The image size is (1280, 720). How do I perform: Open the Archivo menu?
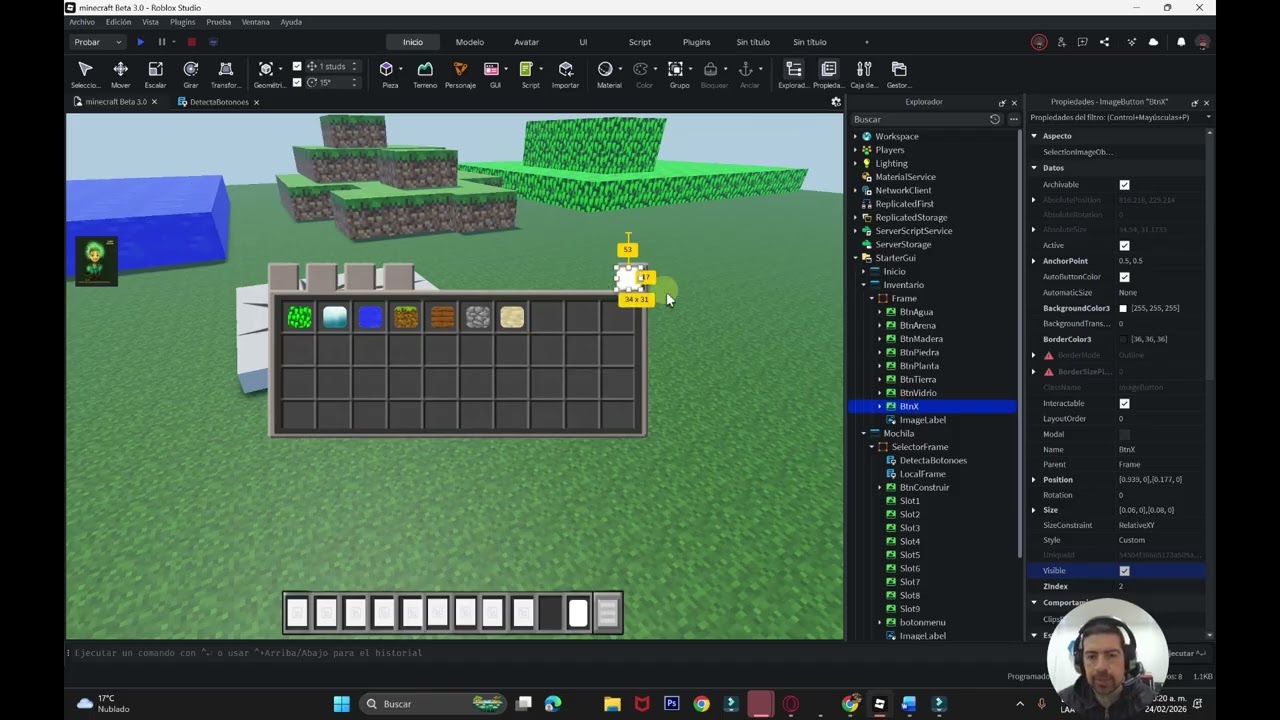pos(82,22)
